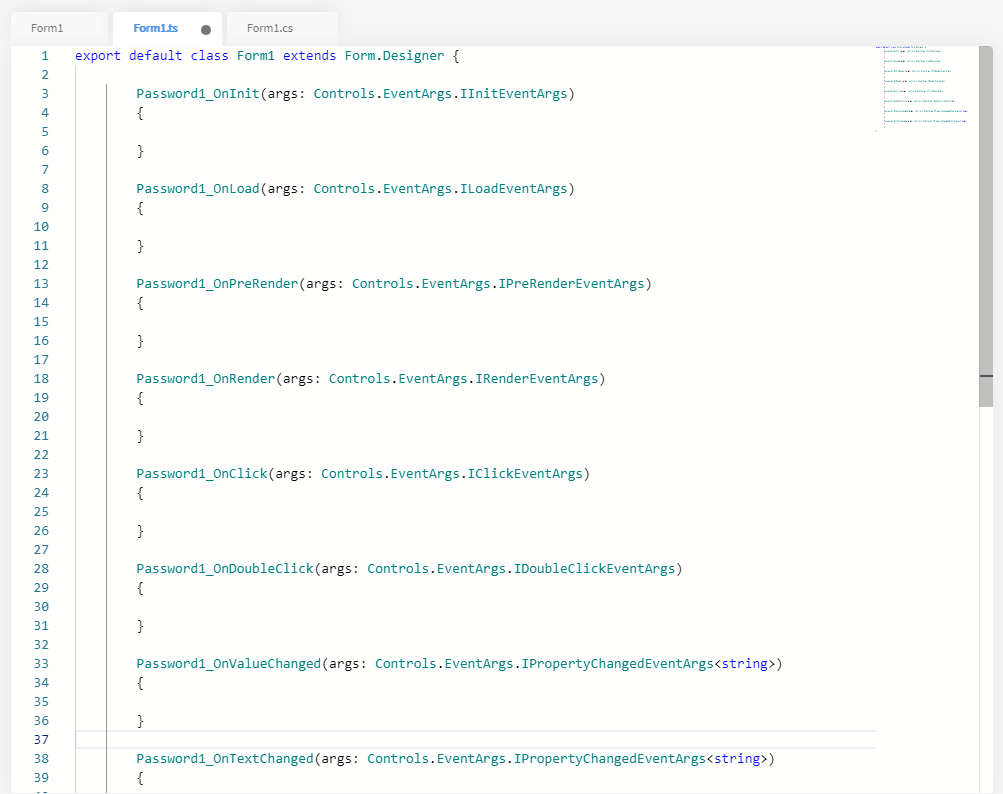Click Password1_OnTextChanged method name
1003x794 pixels.
pos(225,759)
